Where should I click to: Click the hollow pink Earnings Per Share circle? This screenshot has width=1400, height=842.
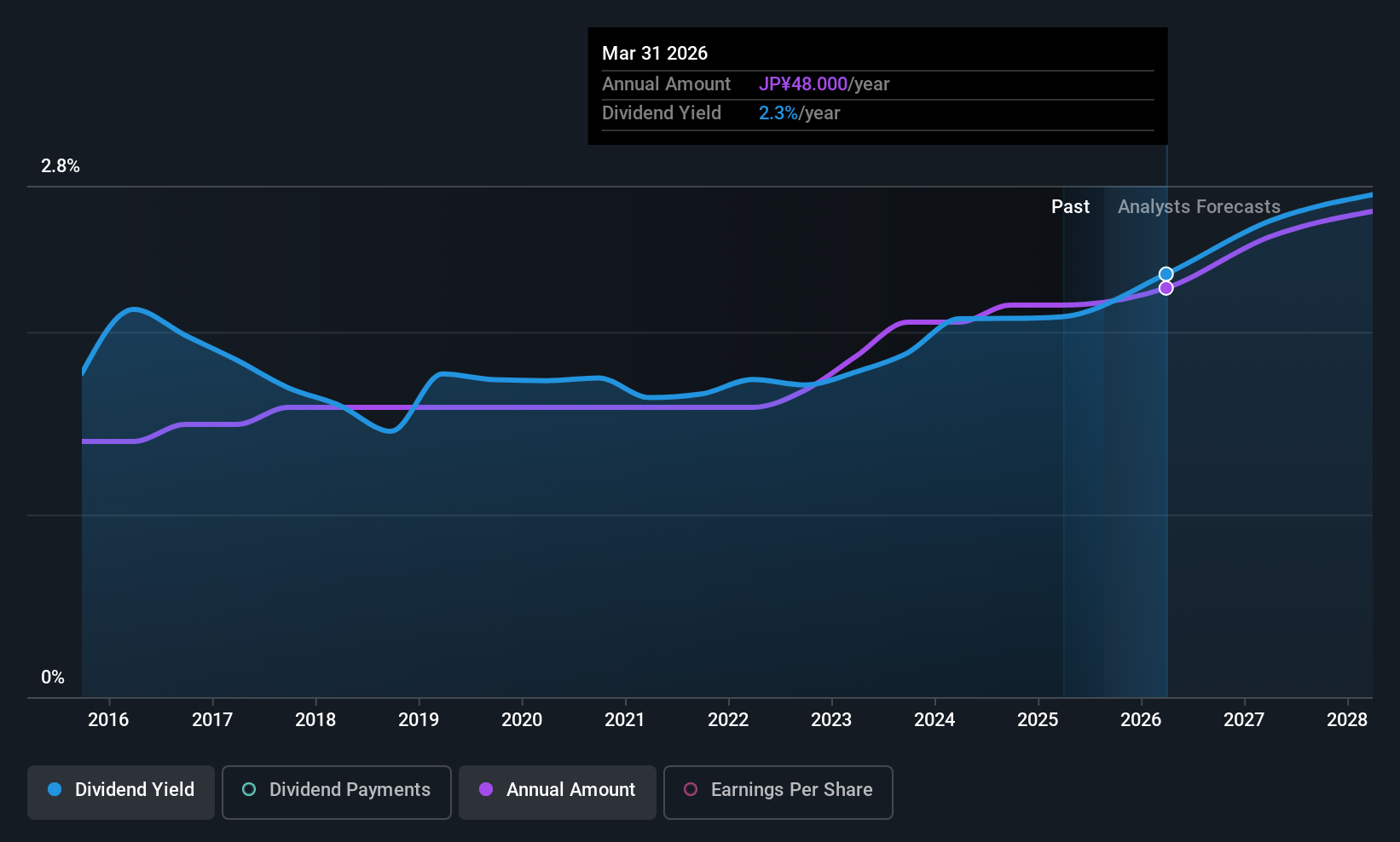[x=691, y=789]
